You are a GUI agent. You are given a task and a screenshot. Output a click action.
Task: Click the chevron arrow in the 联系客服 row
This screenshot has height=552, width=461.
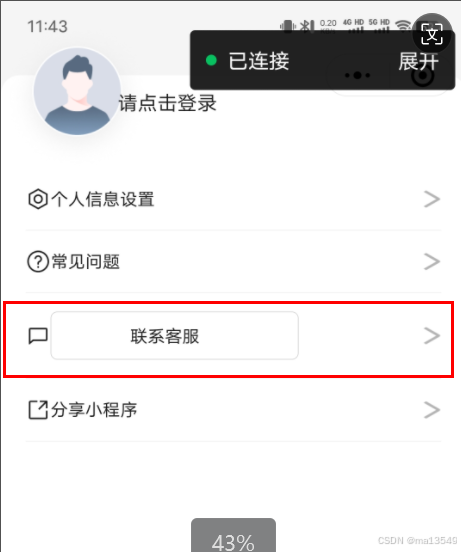click(432, 336)
